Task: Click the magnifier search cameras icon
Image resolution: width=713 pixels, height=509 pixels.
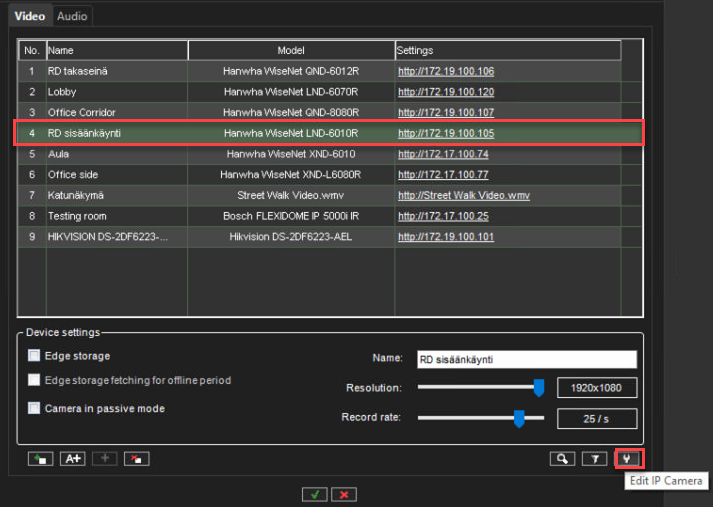Action: [564, 459]
